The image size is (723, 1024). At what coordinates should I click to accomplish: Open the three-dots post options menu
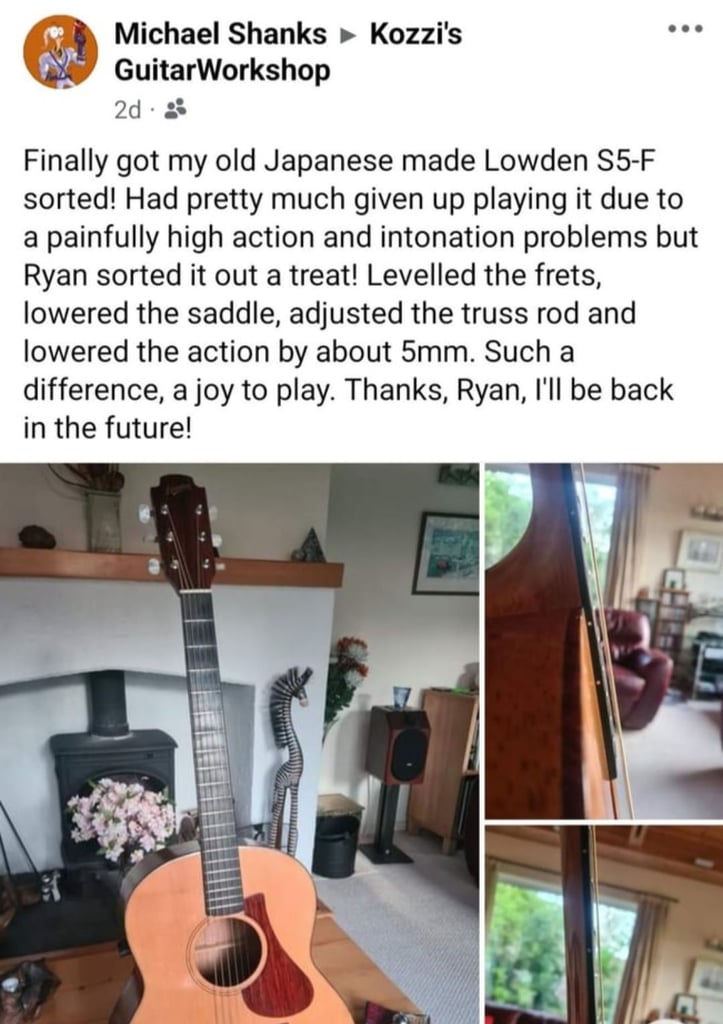(685, 29)
